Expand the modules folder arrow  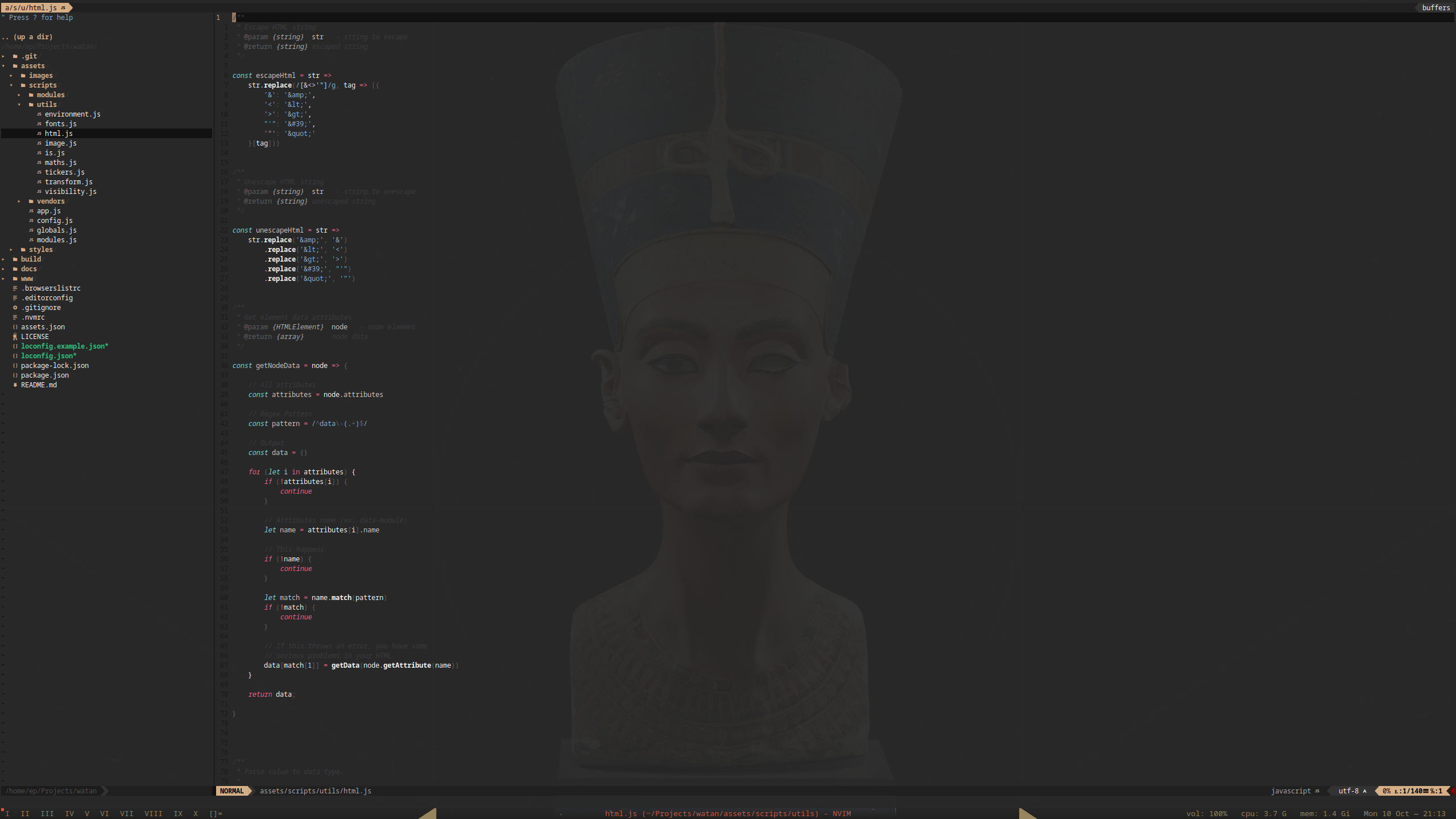(19, 95)
